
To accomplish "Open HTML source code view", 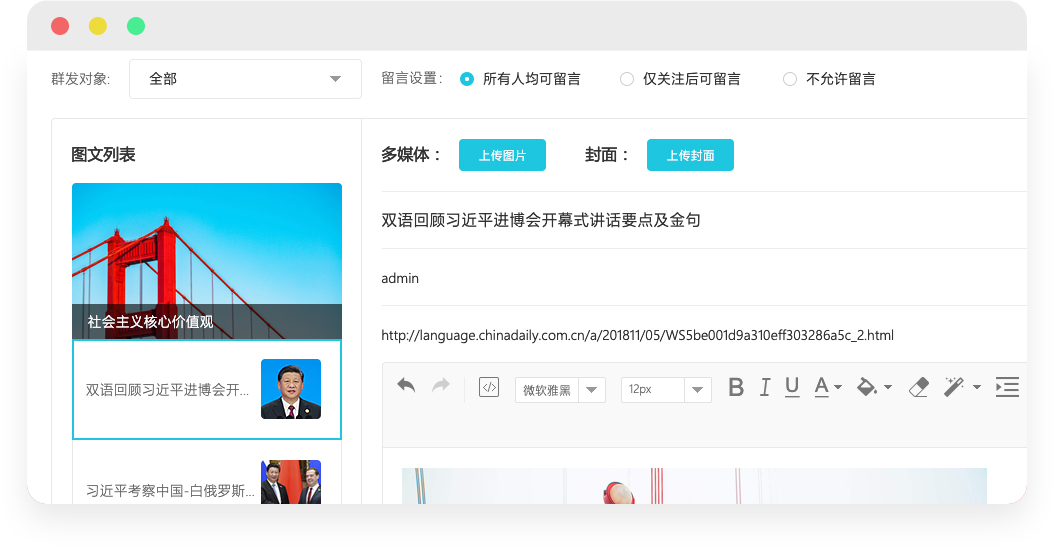I will [489, 387].
